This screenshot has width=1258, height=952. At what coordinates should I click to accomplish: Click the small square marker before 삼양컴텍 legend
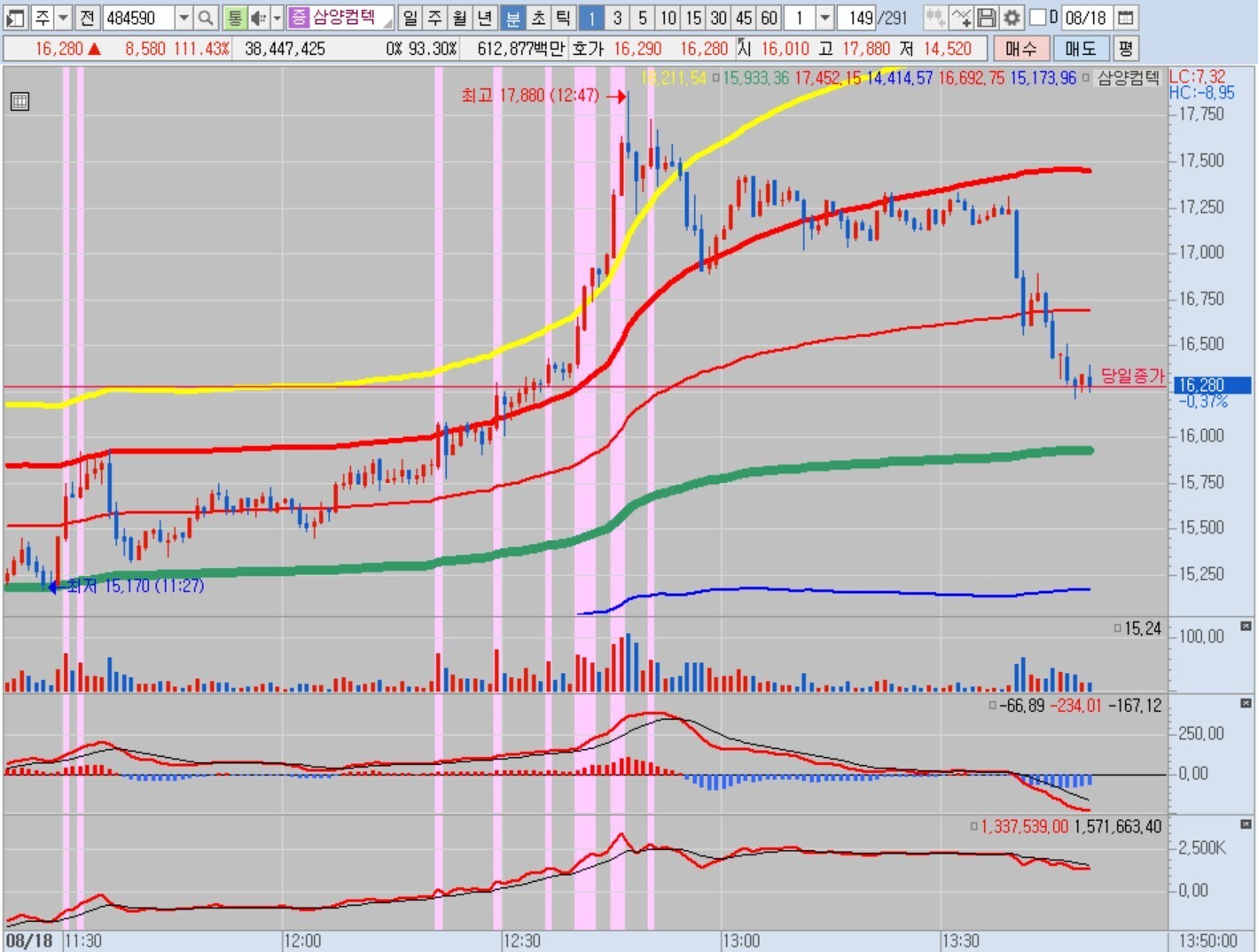(1086, 78)
